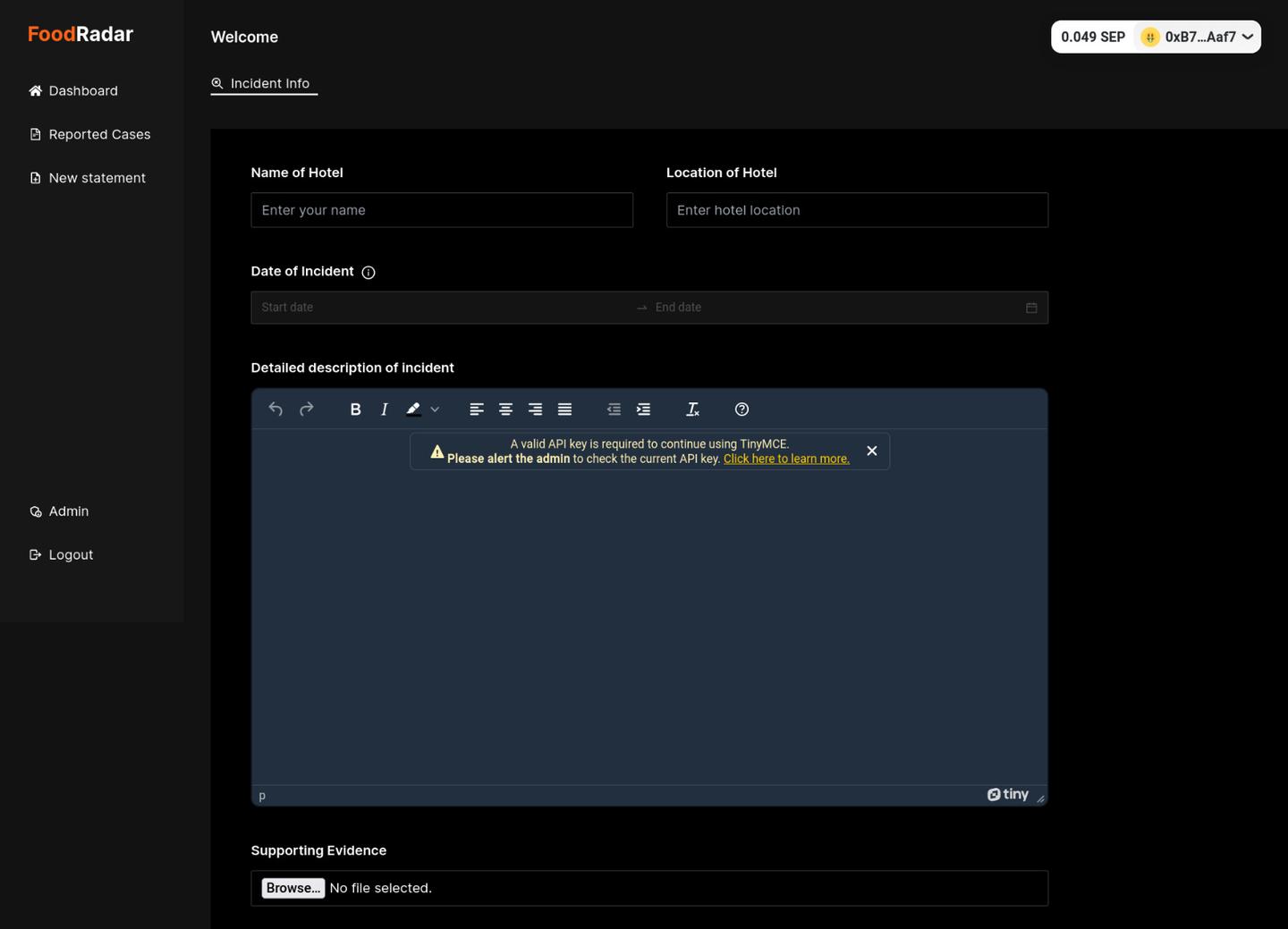This screenshot has width=1288, height=929.
Task: Click the Start date field
Action: point(444,307)
